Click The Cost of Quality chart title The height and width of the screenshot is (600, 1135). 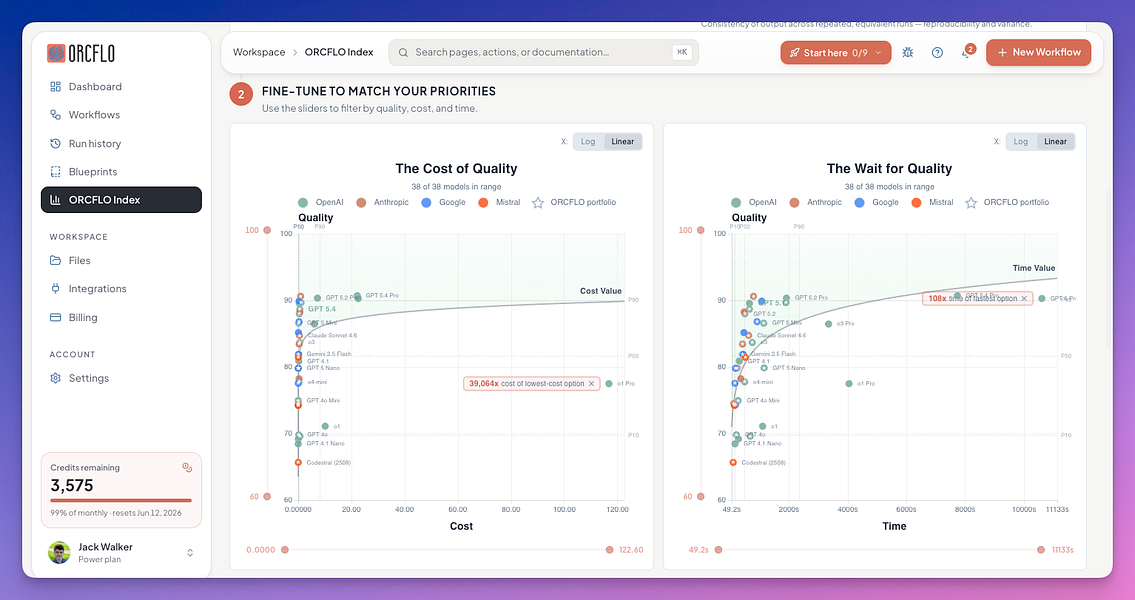tap(456, 169)
